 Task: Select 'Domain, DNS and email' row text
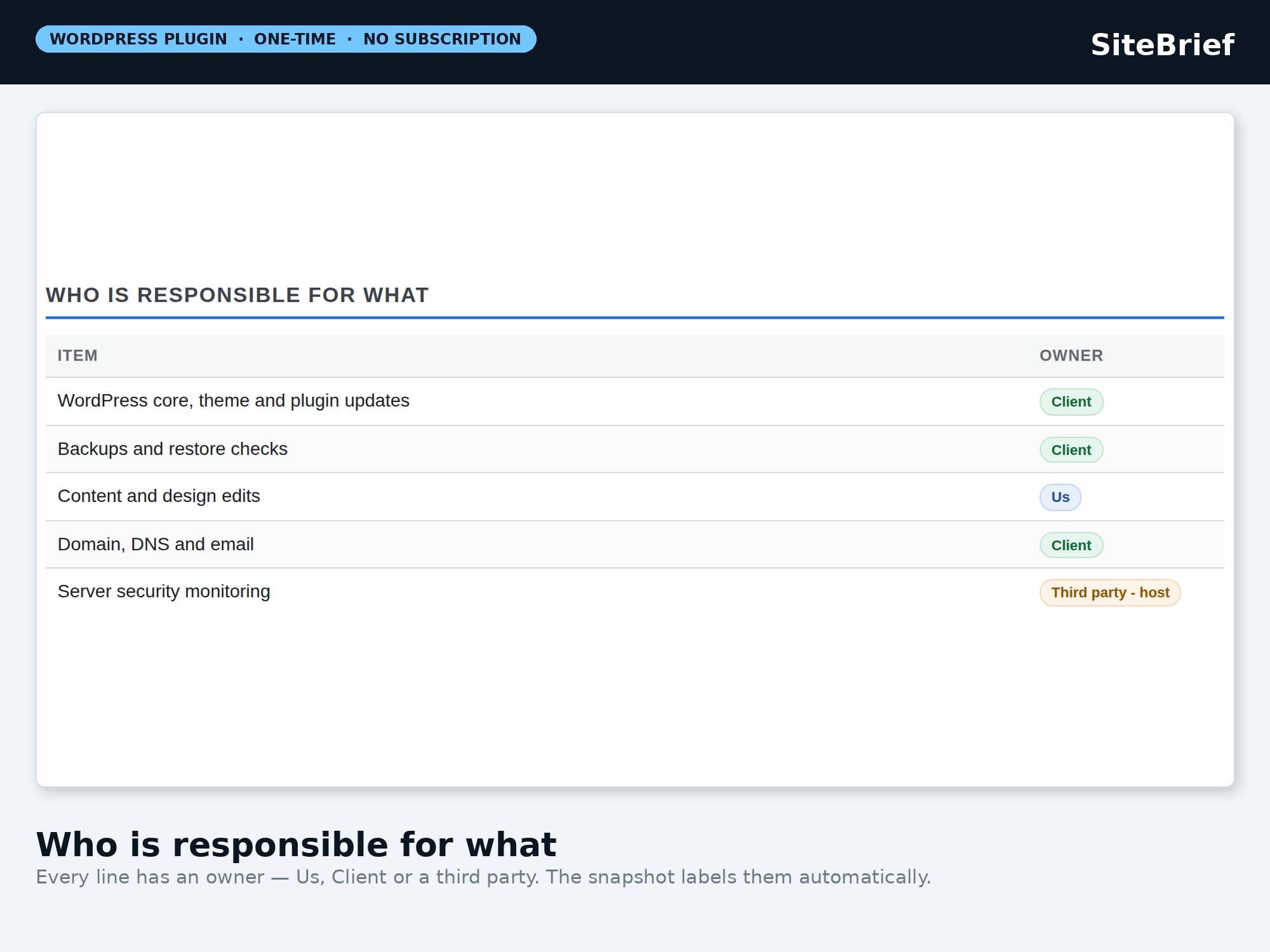(156, 544)
